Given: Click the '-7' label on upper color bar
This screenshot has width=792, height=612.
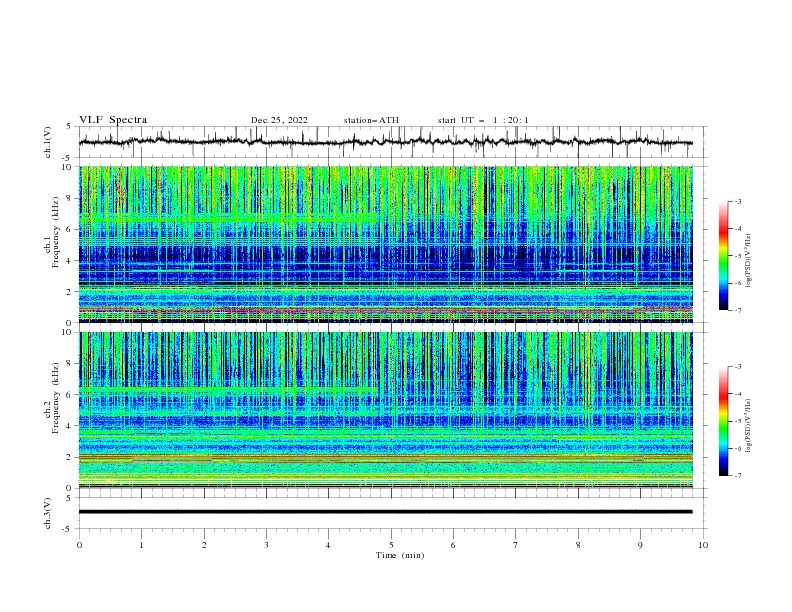Looking at the screenshot, I should 737,311.
